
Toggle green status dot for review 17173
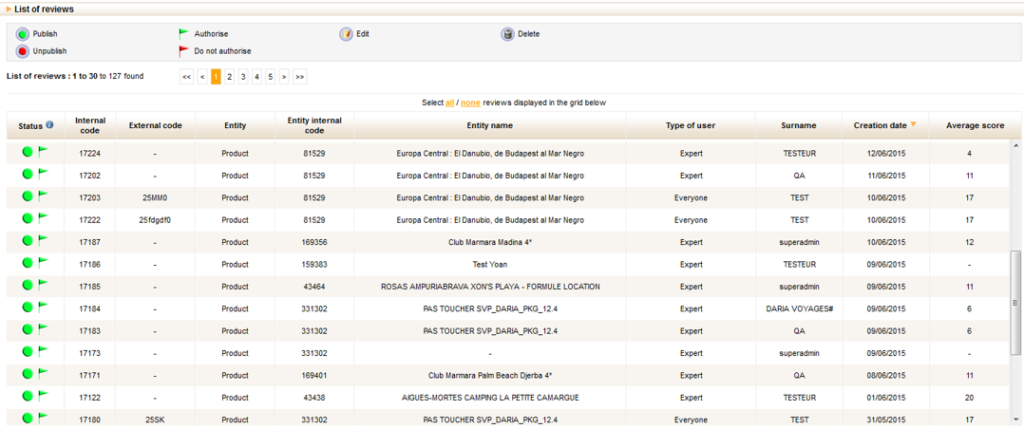pyautogui.click(x=28, y=352)
